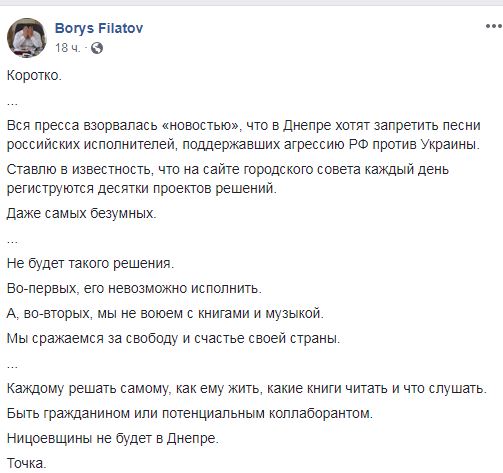
Task: Click the final word "Точка."
Action: [26, 463]
